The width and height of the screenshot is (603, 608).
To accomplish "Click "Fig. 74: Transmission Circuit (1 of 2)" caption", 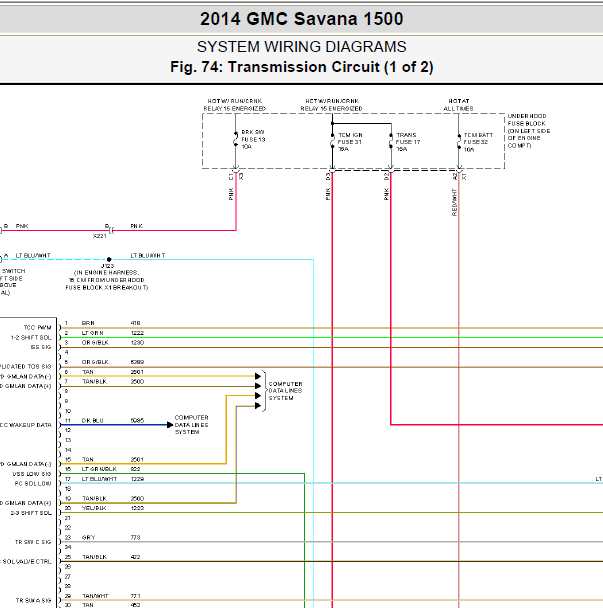I will click(301, 67).
